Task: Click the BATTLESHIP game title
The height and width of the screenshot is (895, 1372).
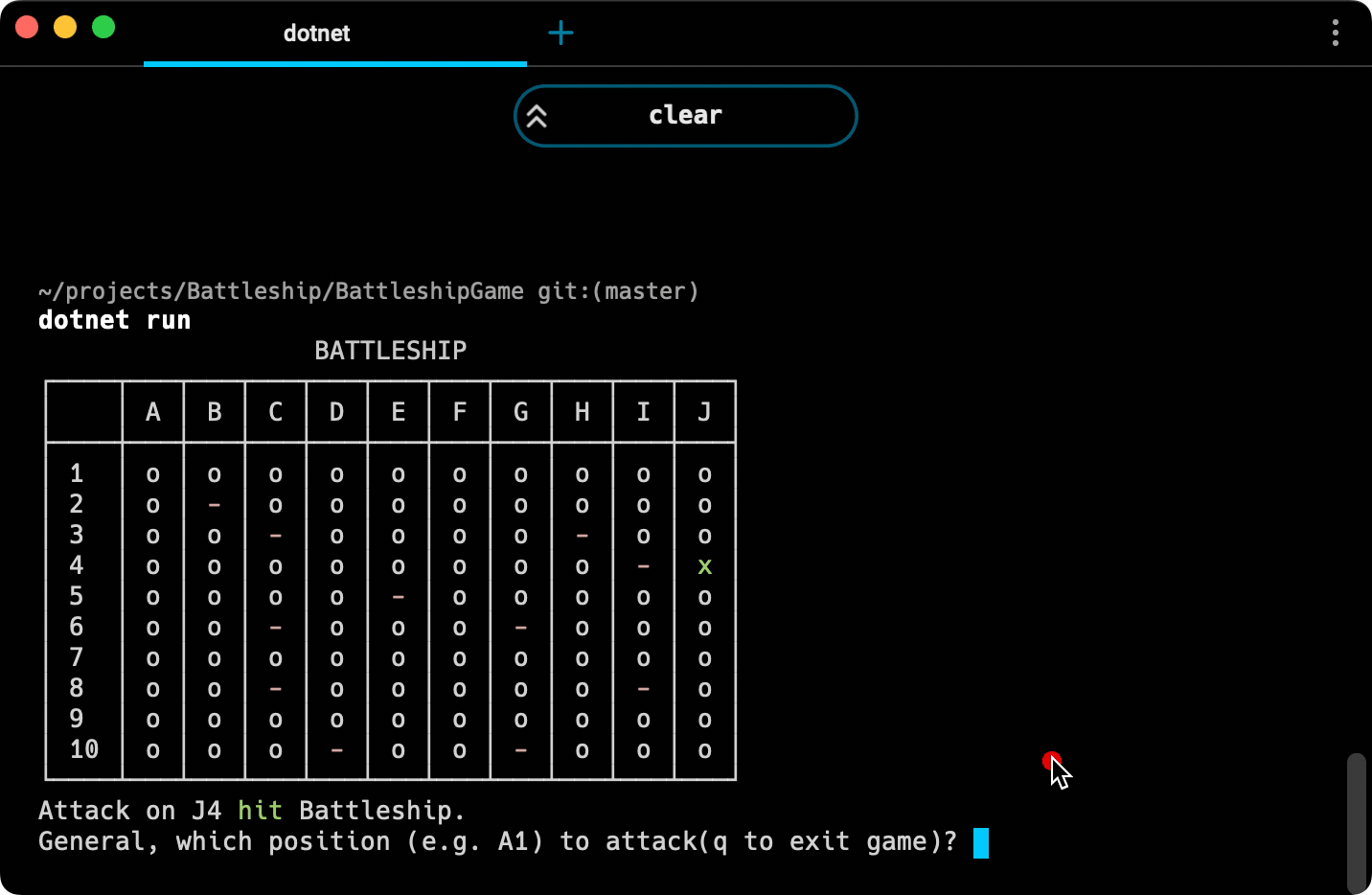Action: pyautogui.click(x=389, y=351)
